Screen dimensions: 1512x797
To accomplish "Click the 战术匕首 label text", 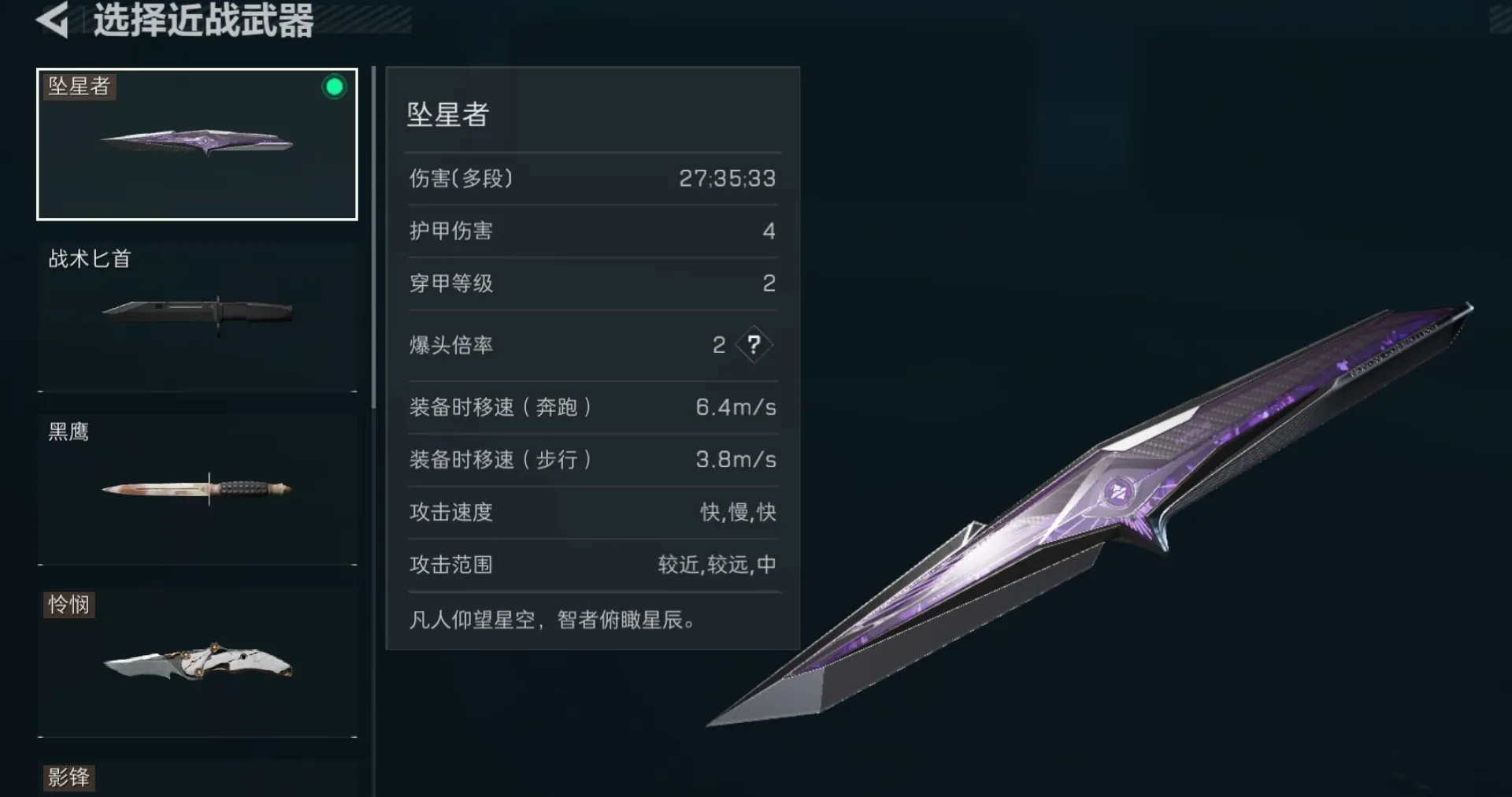I will tap(89, 258).
